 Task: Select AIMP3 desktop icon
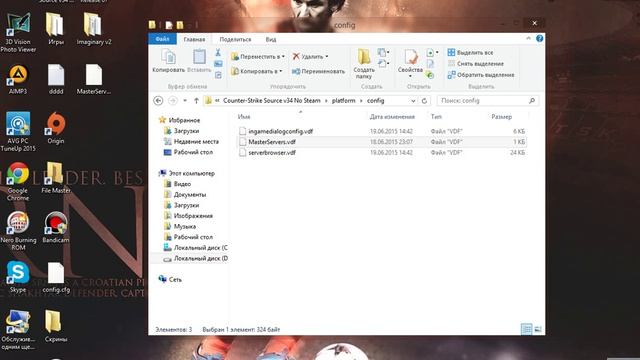click(x=18, y=80)
